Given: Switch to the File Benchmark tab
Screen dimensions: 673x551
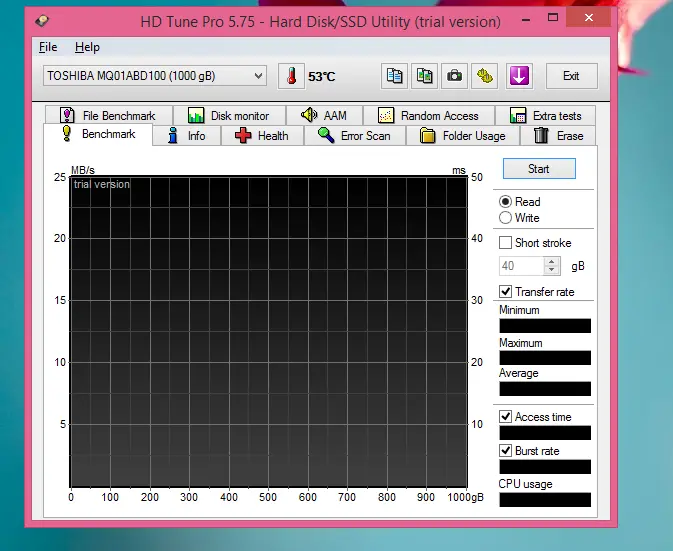Looking at the screenshot, I should coord(109,115).
